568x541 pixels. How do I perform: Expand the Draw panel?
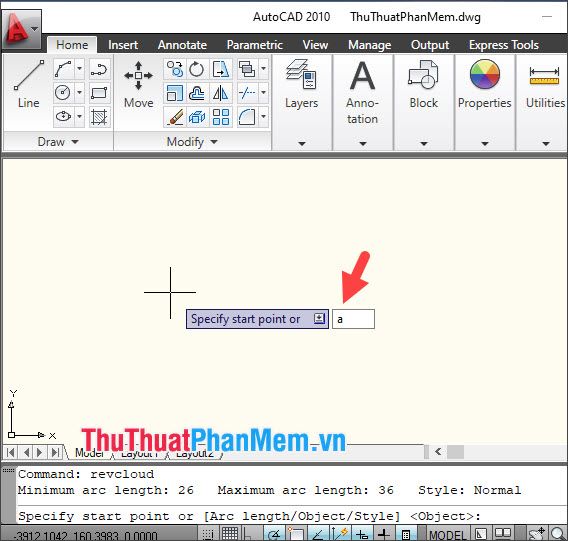[x=58, y=142]
